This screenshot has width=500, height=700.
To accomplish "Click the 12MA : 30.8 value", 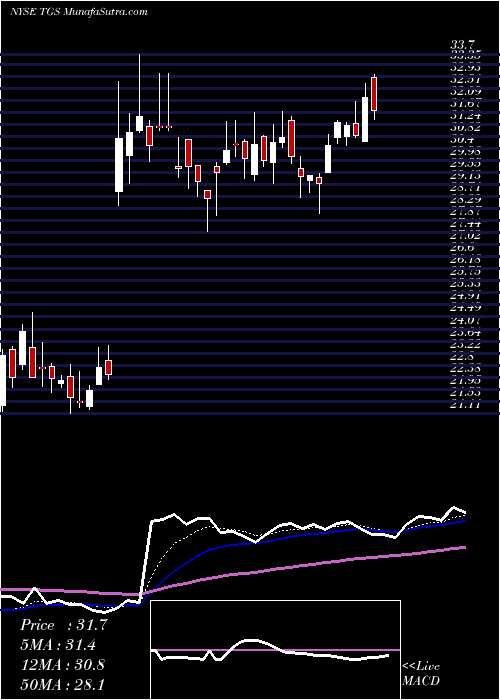I will tap(63, 664).
